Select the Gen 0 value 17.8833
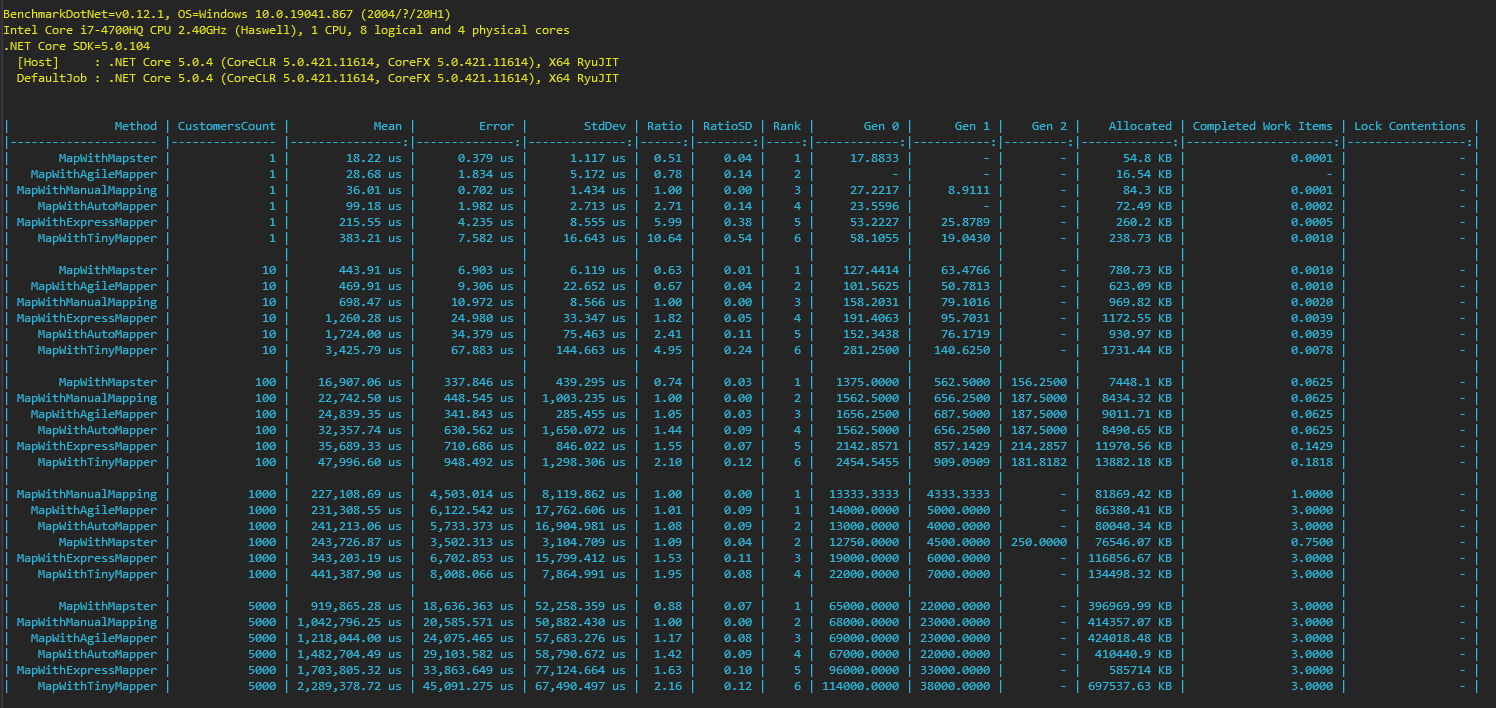 (x=874, y=158)
